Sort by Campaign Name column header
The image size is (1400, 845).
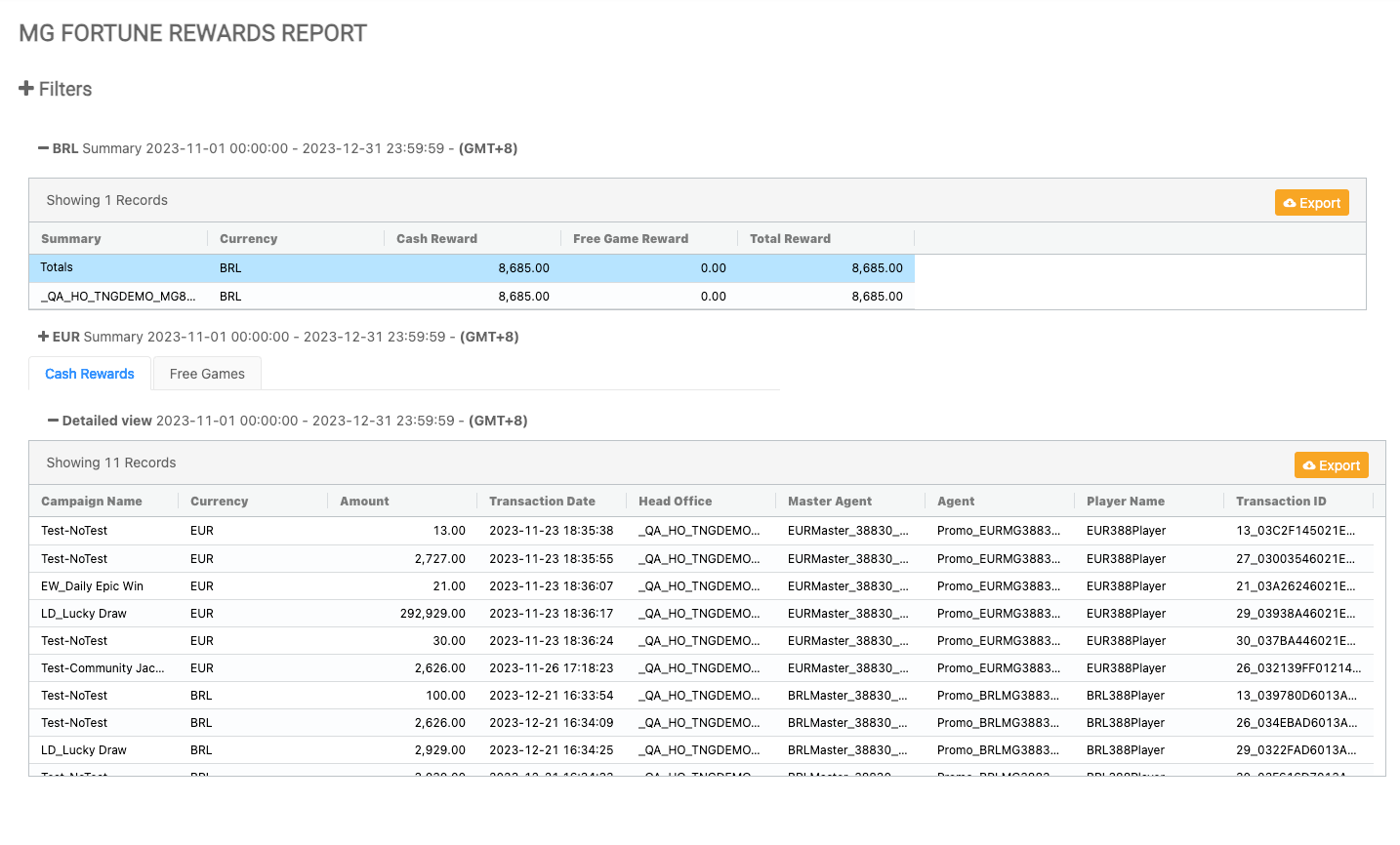(92, 502)
